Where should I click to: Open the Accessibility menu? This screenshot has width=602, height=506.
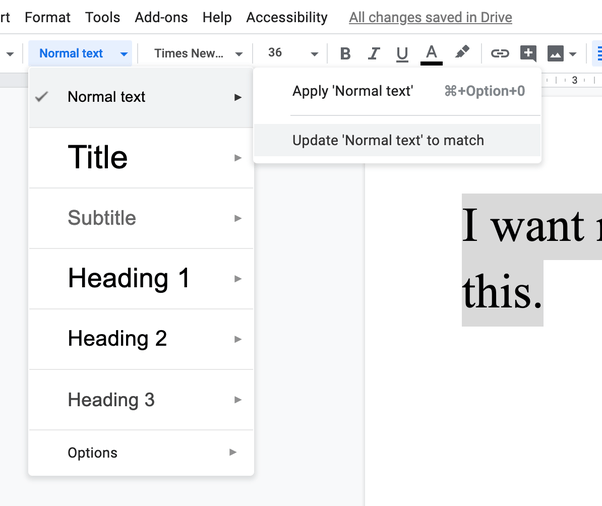point(287,17)
